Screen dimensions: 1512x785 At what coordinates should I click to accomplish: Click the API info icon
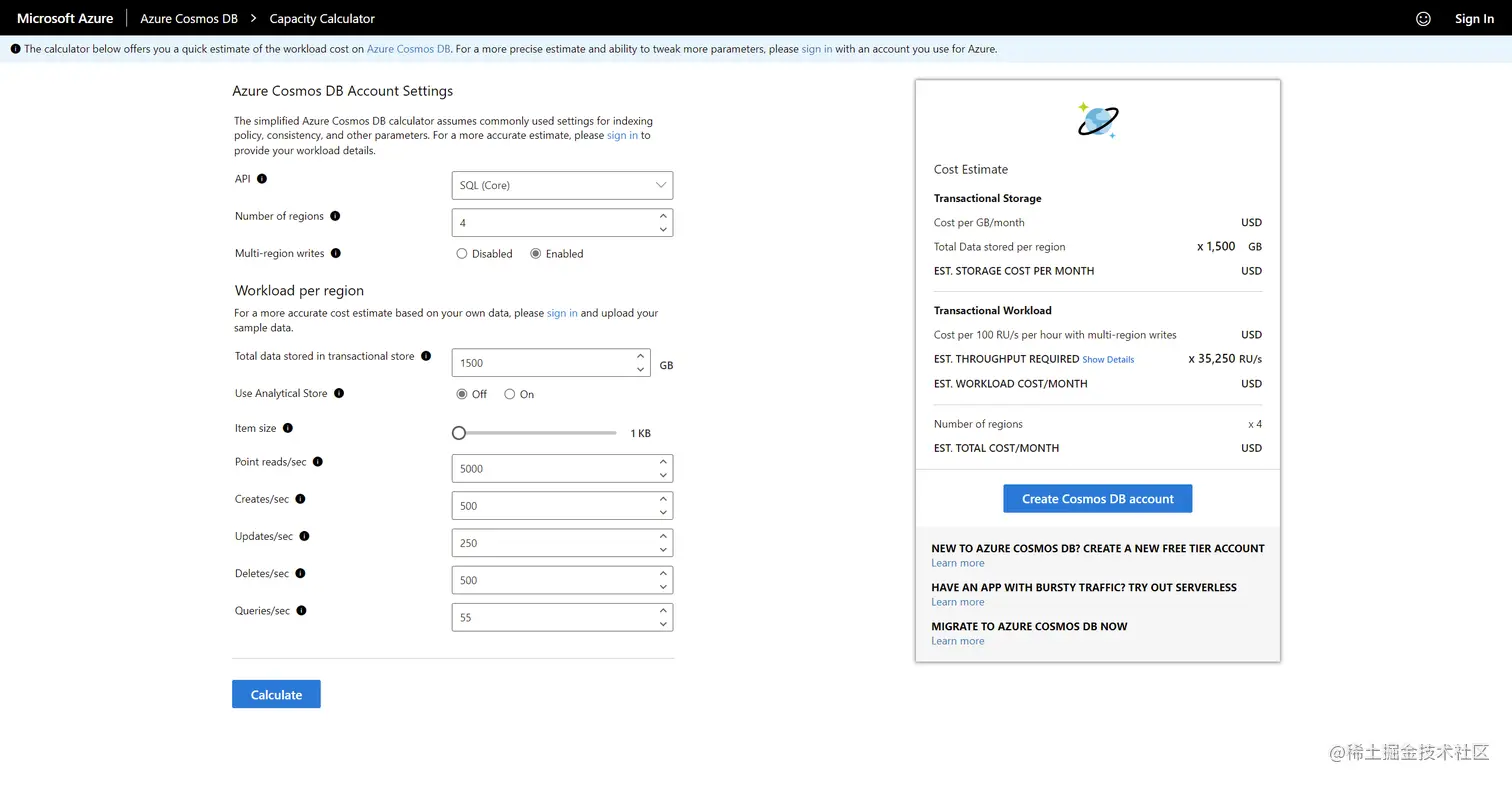coord(263,179)
